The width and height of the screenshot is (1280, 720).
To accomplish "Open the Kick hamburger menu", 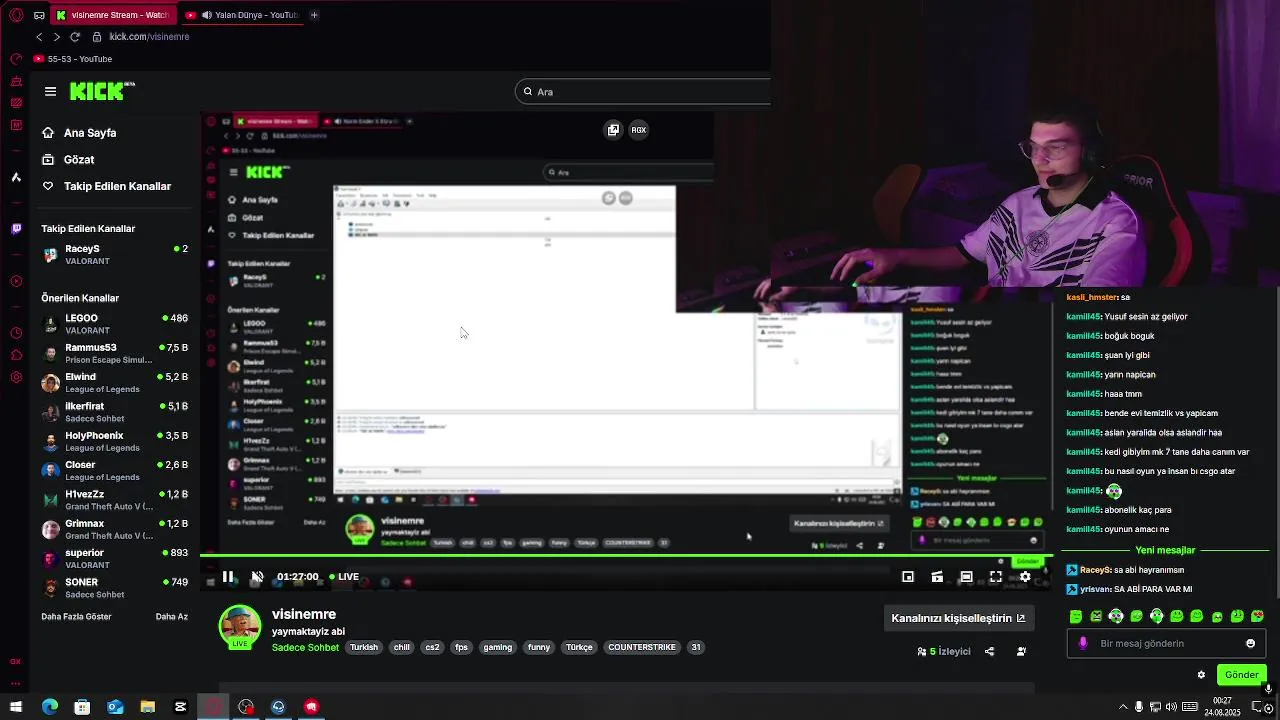I will tap(50, 91).
